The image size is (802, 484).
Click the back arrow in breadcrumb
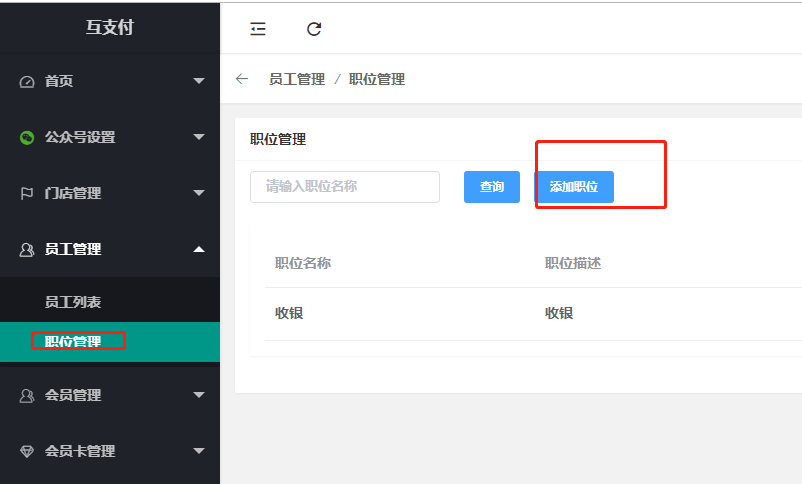pyautogui.click(x=242, y=79)
